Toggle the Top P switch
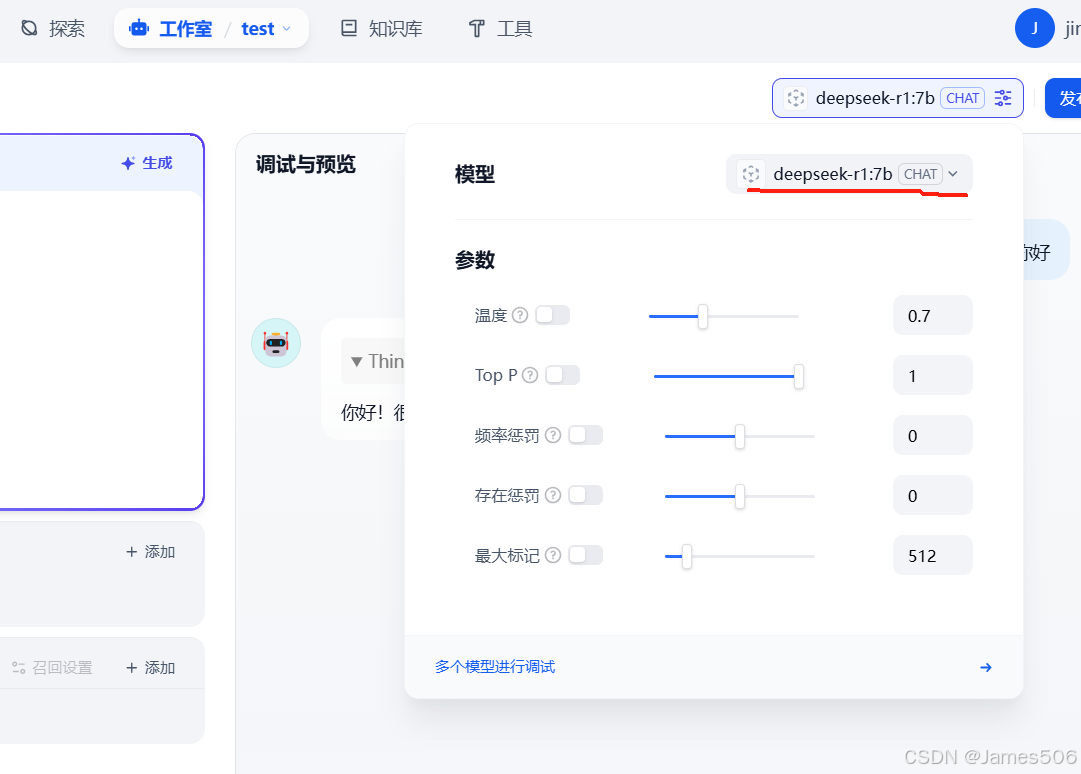This screenshot has height=774, width=1081. coord(562,375)
